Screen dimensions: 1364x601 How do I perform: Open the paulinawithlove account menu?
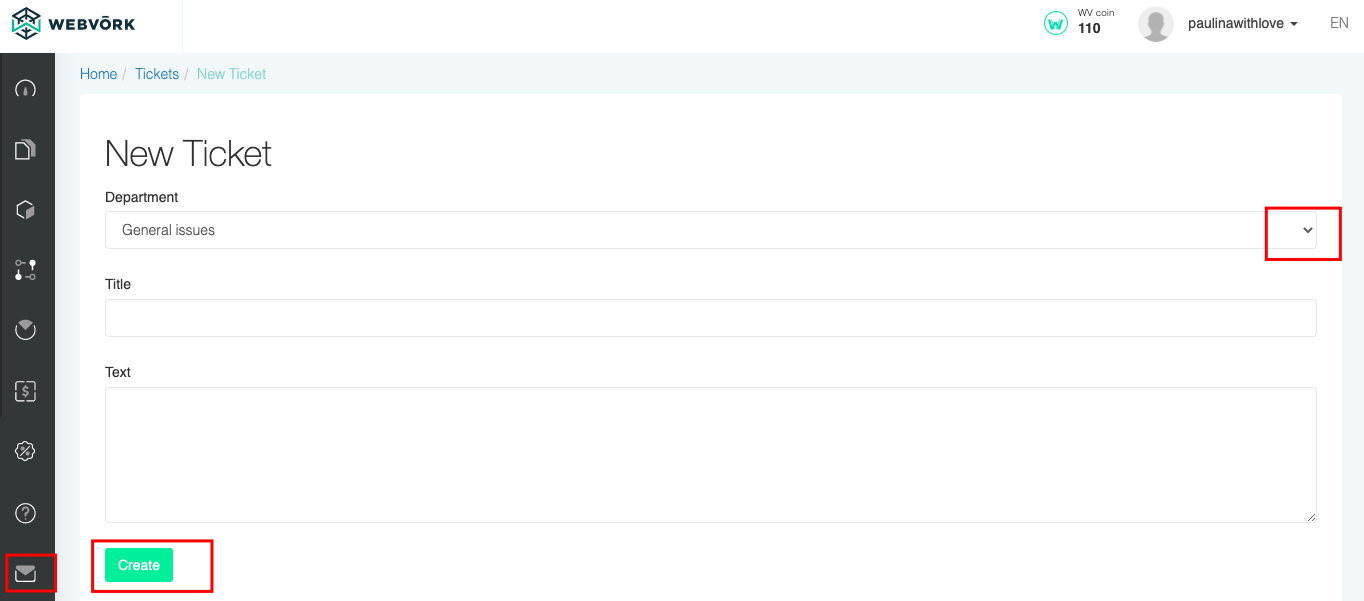pos(1243,23)
